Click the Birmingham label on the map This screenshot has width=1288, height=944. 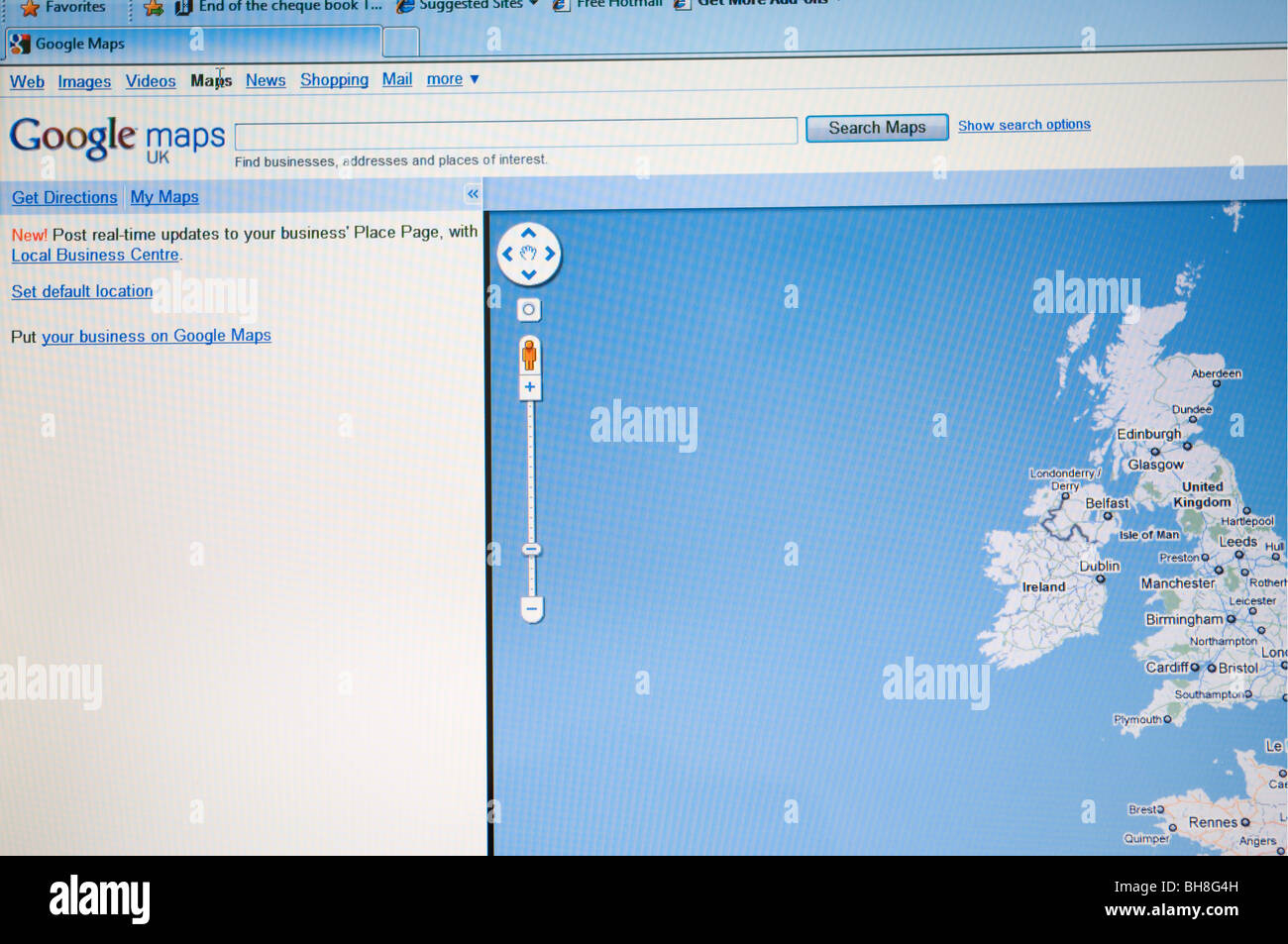click(1185, 619)
